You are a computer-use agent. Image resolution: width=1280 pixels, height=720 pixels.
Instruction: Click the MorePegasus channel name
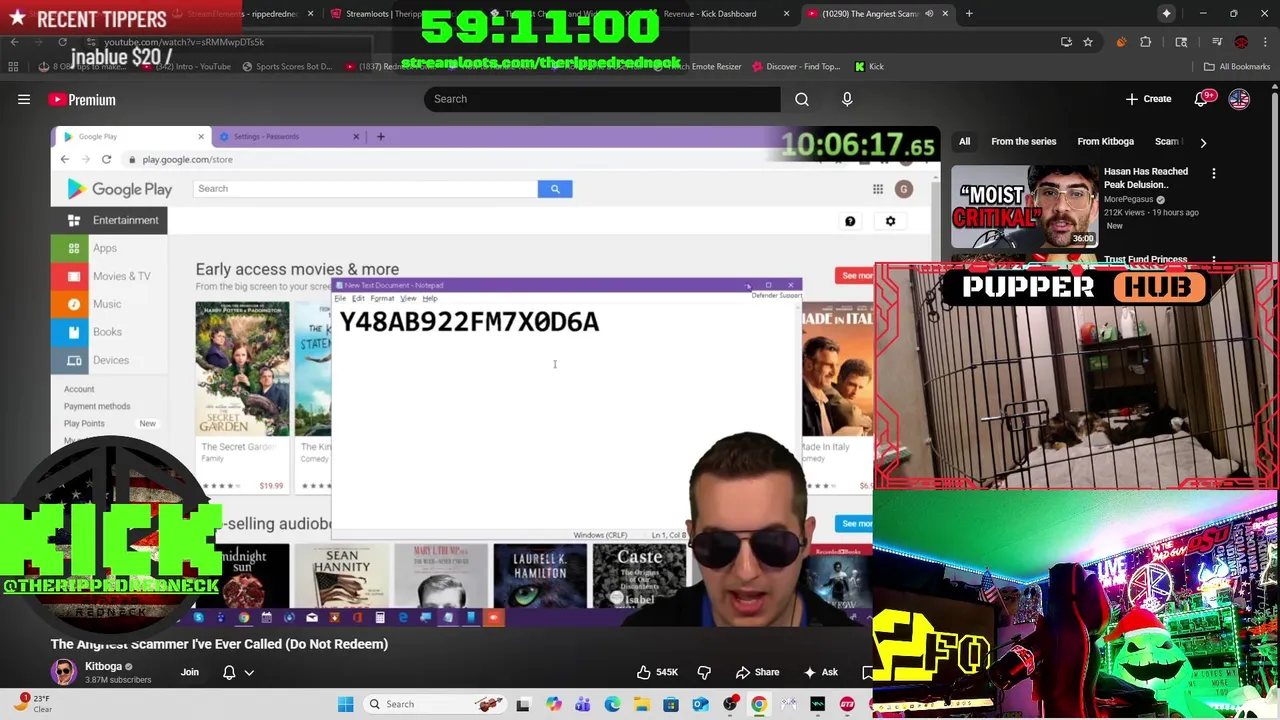point(1128,199)
